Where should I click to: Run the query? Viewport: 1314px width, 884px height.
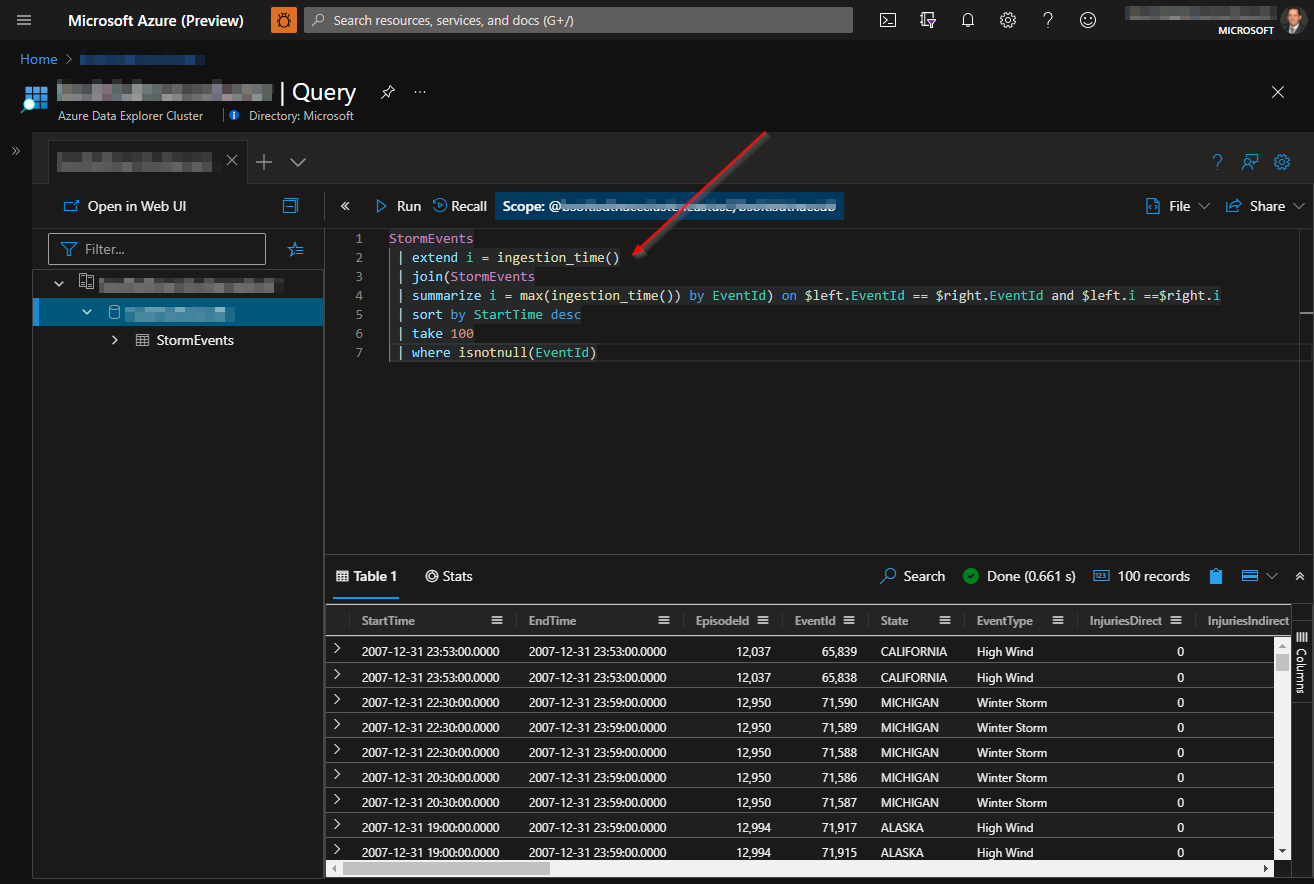tap(398, 206)
